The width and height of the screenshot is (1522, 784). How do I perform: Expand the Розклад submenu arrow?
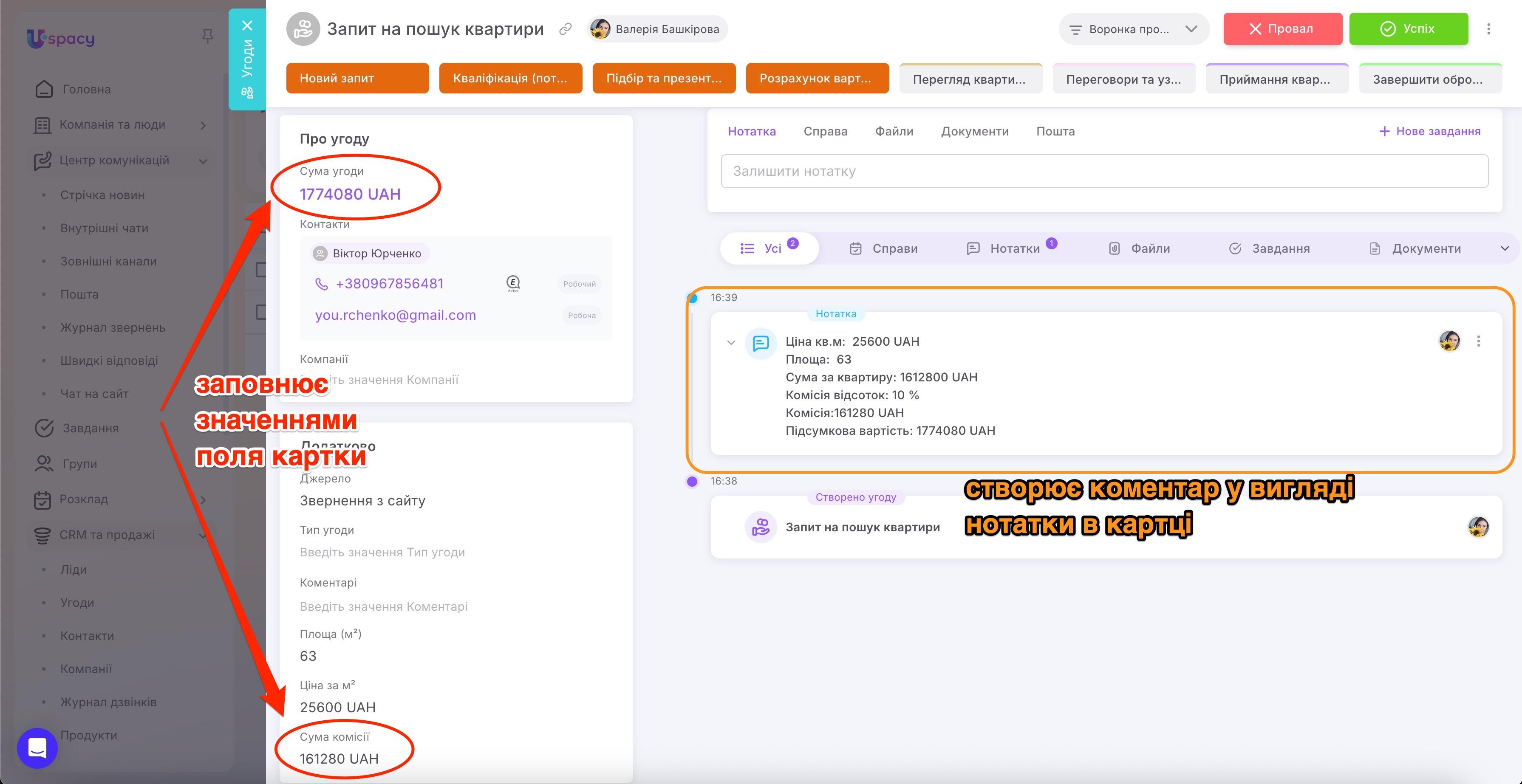[203, 499]
